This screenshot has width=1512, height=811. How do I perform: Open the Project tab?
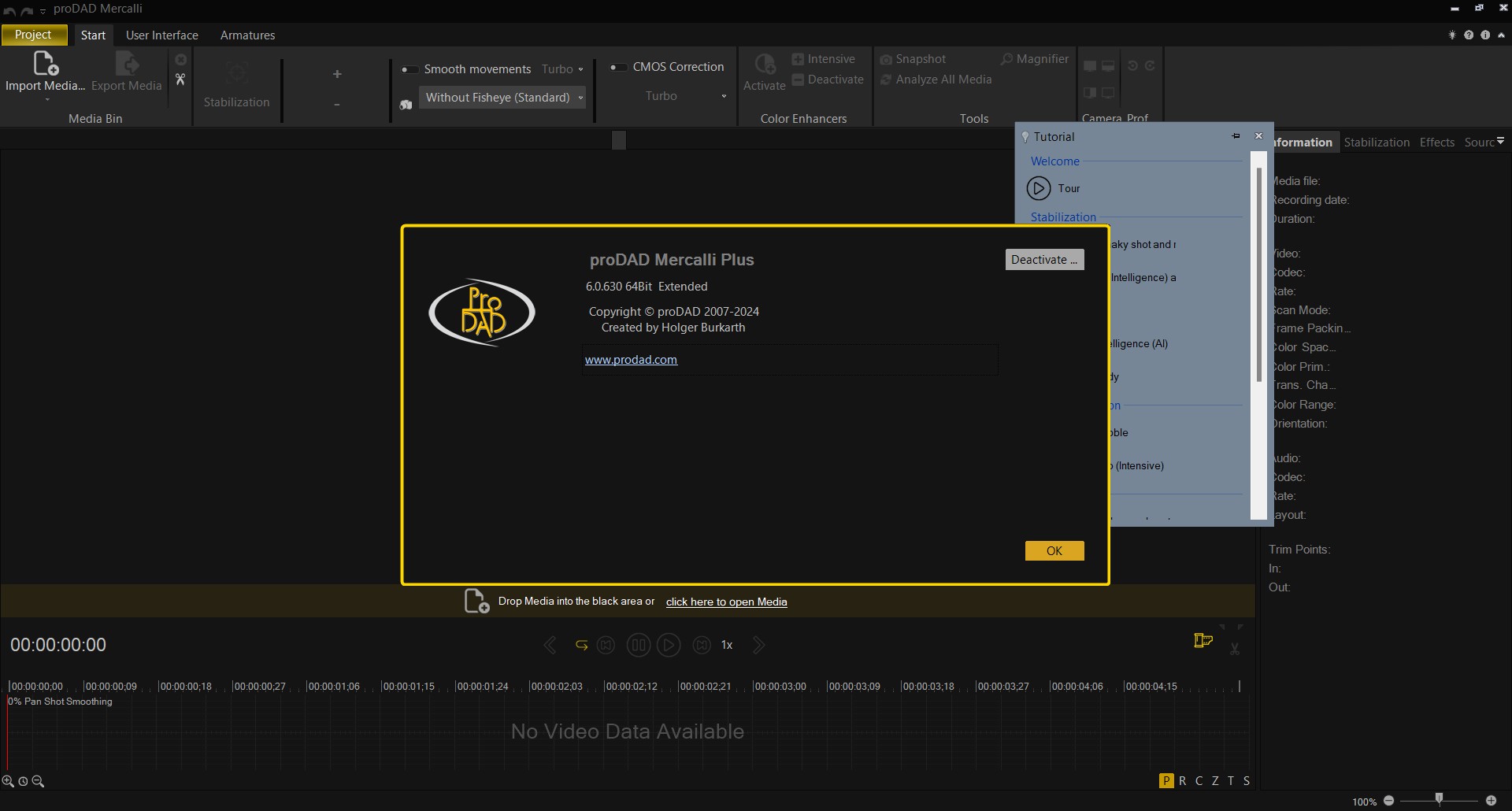pyautogui.click(x=34, y=35)
